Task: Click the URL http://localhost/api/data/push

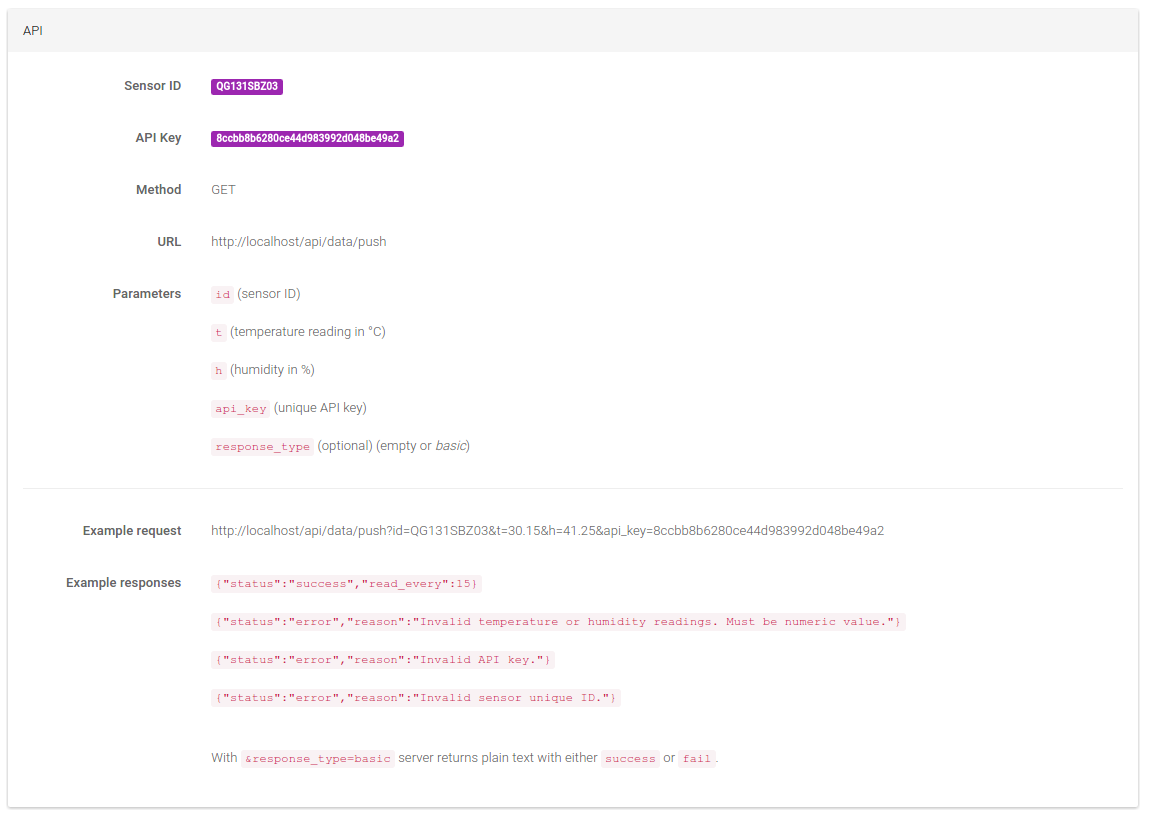Action: coord(299,242)
